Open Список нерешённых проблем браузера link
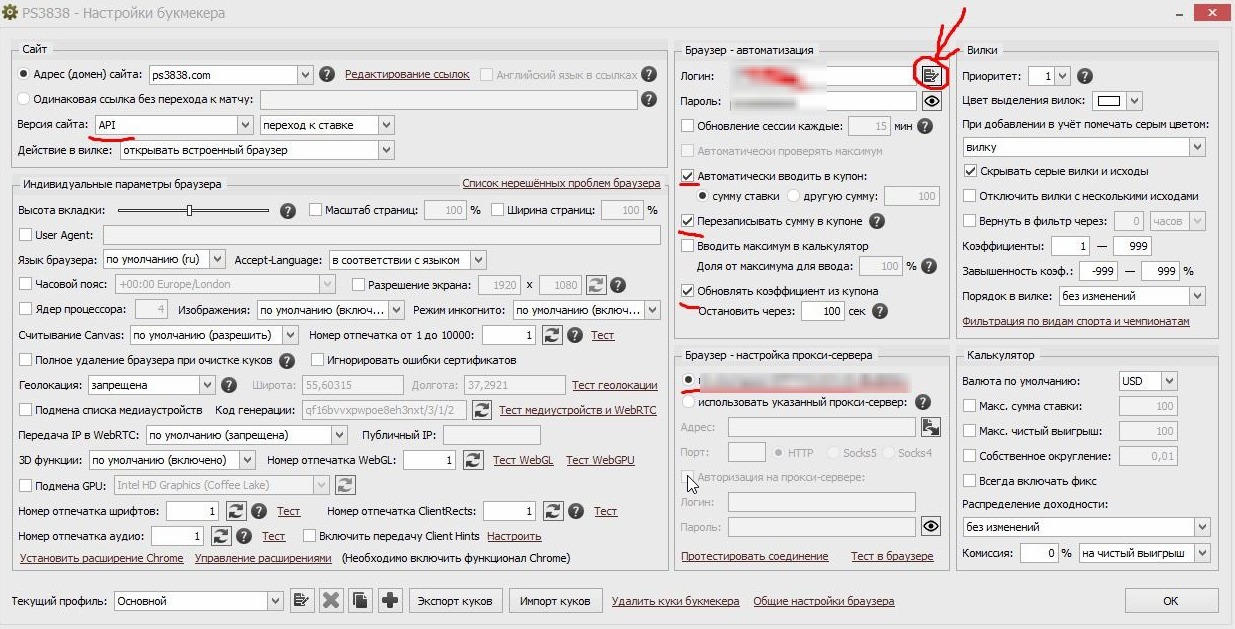The height and width of the screenshot is (629, 1235). coord(561,184)
